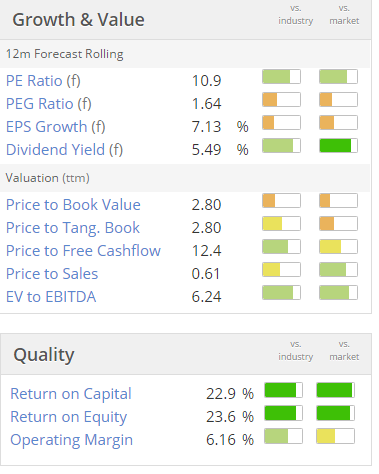Click the EPS Growth (f) link
Viewport: 379px width, 474px height.
[x=56, y=127]
